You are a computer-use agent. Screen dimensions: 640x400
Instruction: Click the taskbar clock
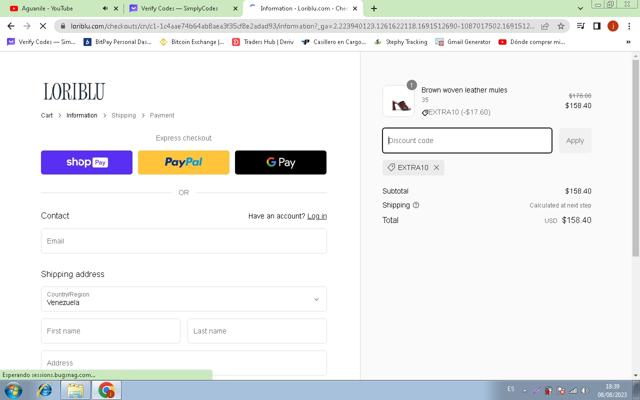point(612,391)
